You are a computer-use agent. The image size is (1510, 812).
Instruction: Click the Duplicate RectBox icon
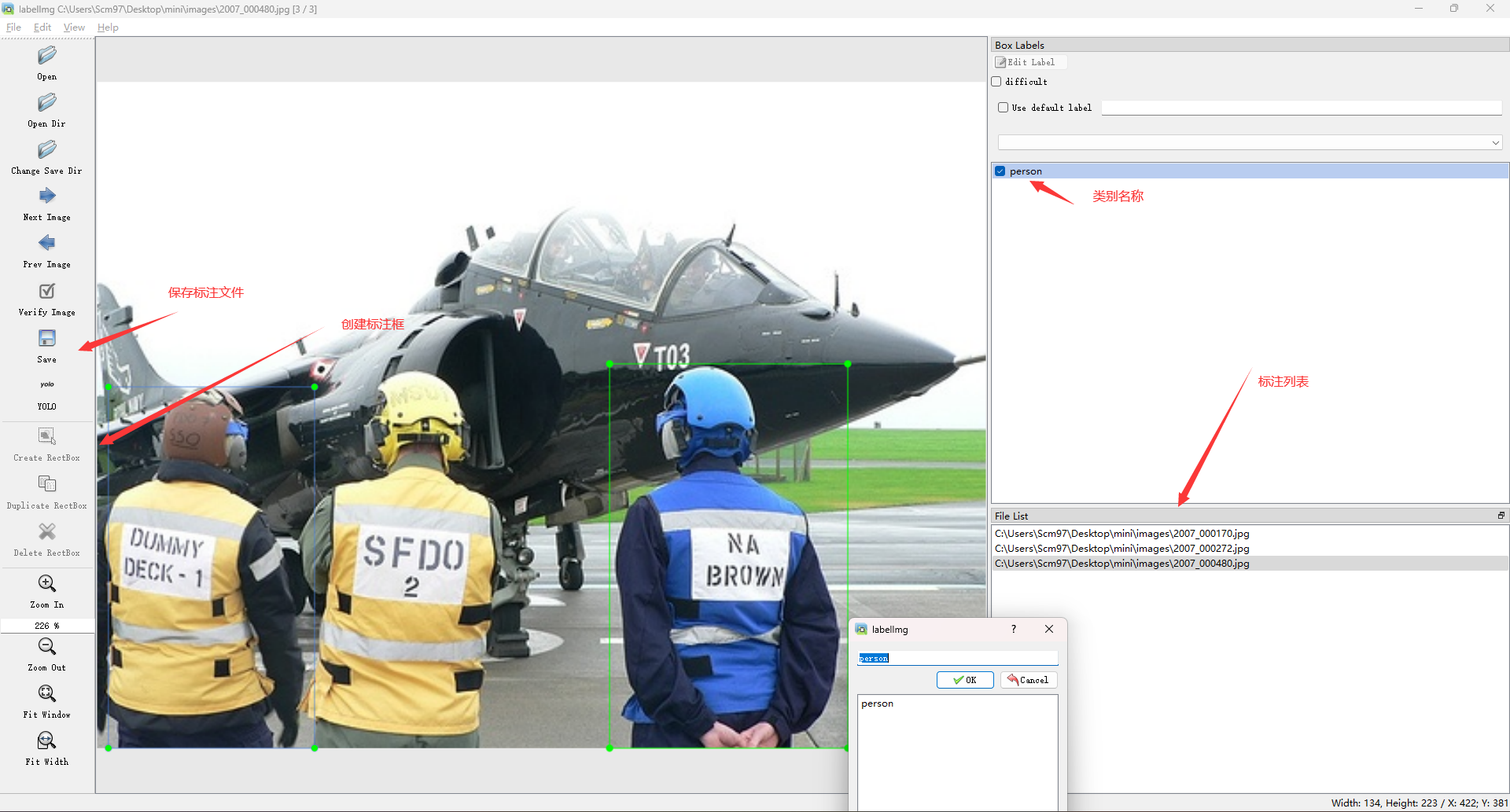tap(47, 484)
